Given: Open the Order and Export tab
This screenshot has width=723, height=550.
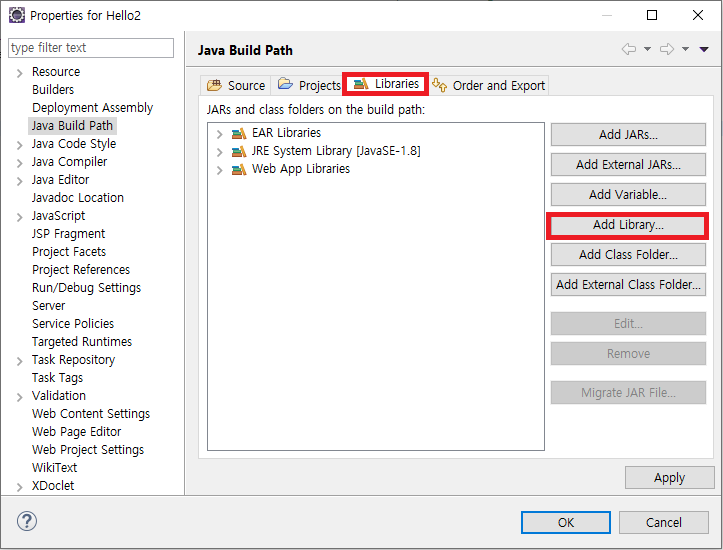Looking at the screenshot, I should coord(489,85).
